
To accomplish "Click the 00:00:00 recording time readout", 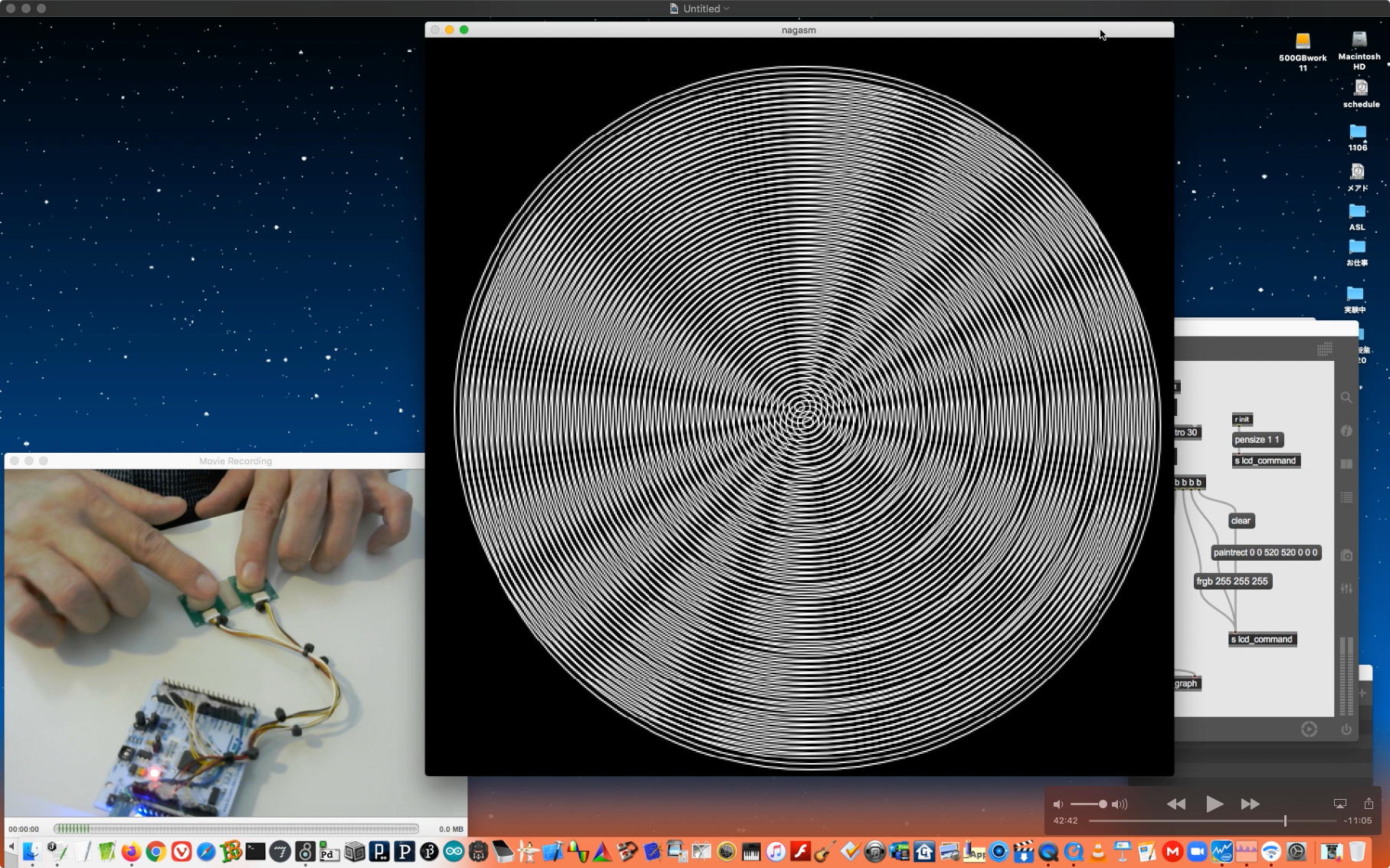I will (24, 829).
